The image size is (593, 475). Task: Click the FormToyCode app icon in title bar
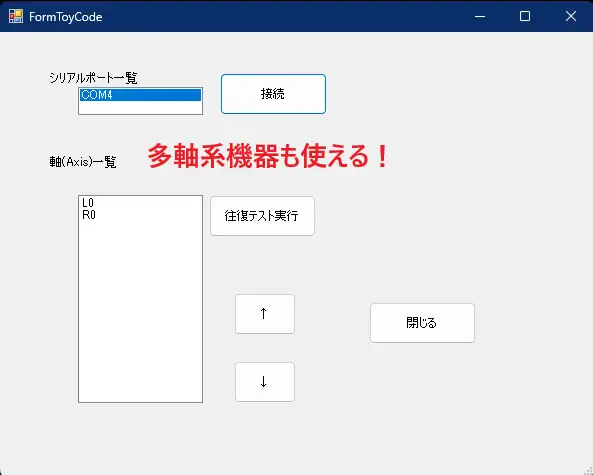[x=16, y=16]
